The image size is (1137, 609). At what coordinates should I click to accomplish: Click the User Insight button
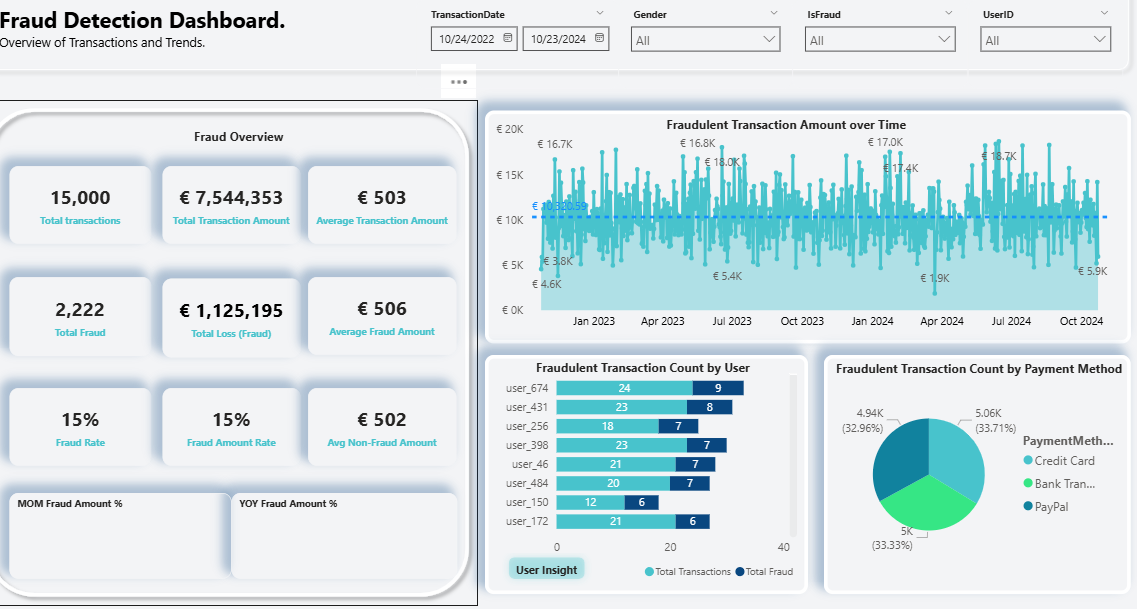(546, 570)
